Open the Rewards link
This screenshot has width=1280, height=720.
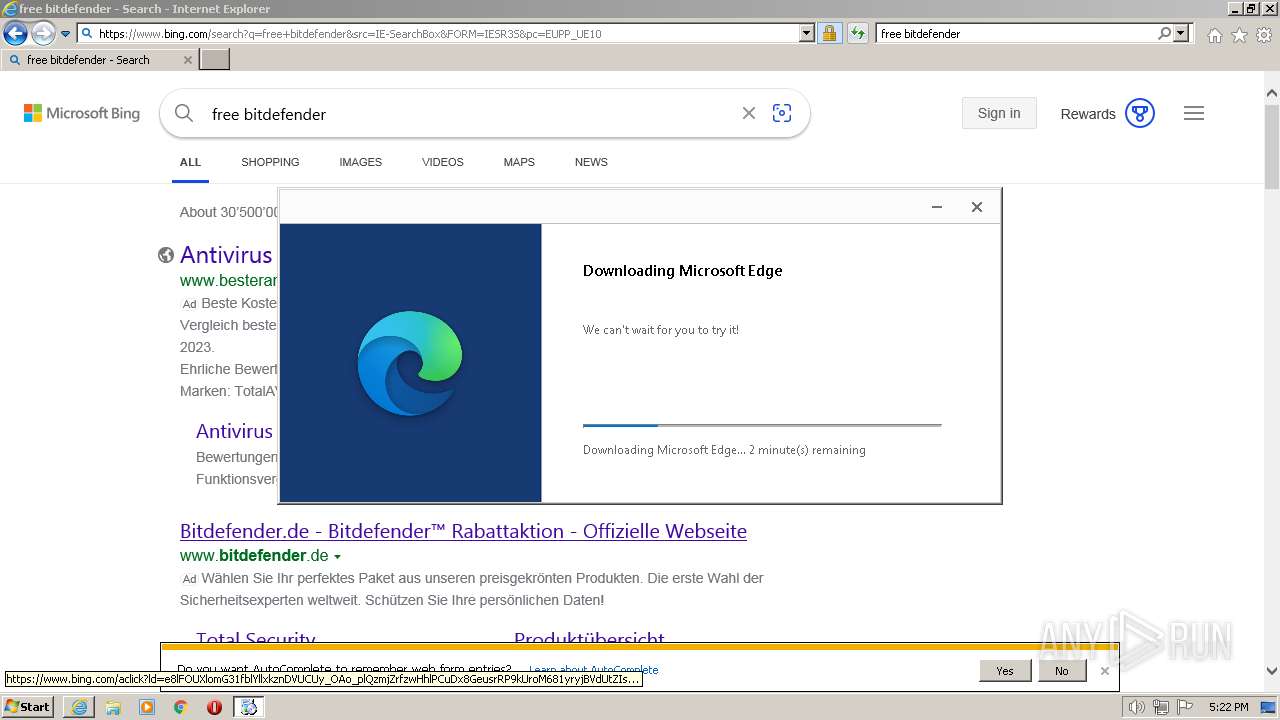1088,114
